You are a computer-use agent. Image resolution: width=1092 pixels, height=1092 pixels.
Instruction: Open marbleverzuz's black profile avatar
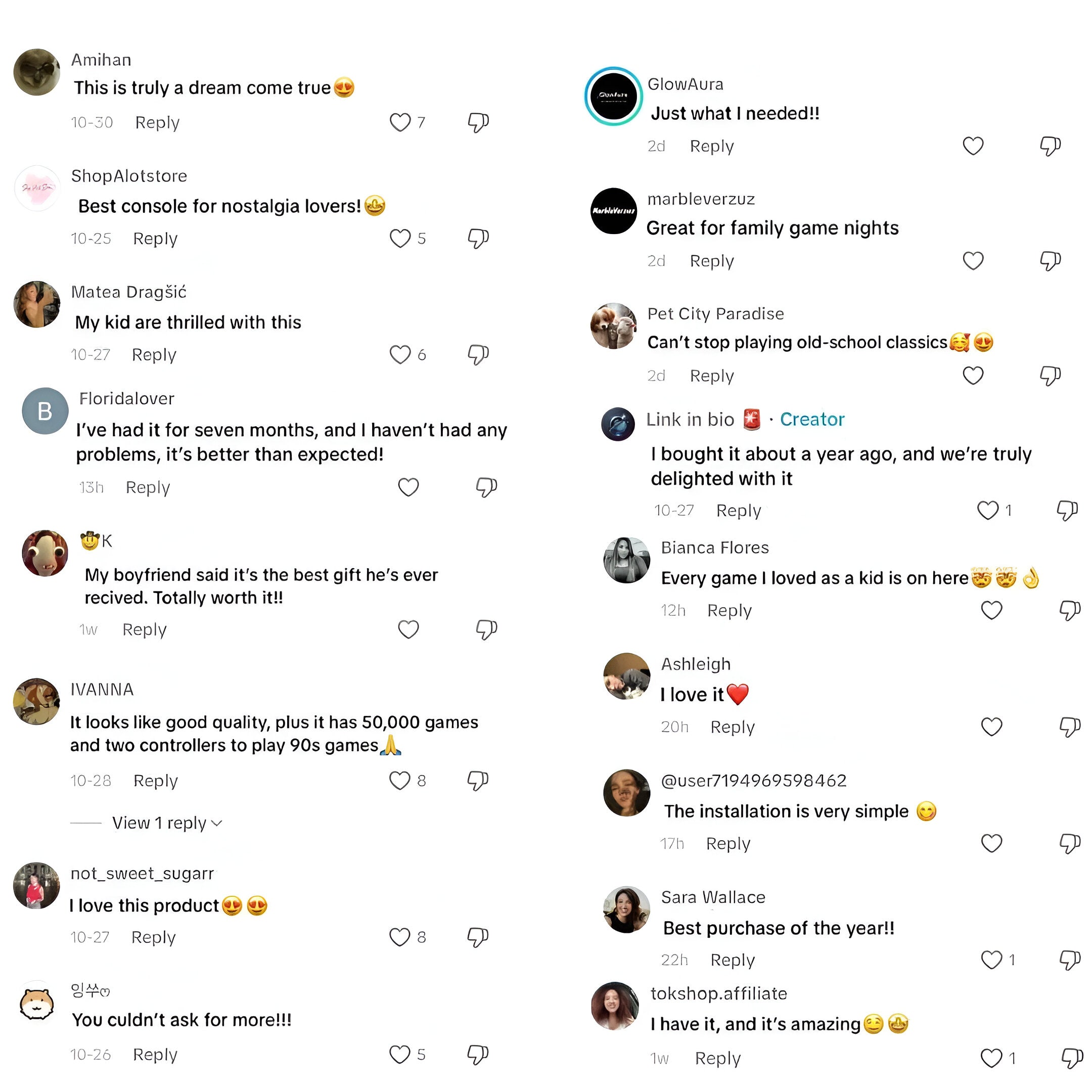click(613, 211)
